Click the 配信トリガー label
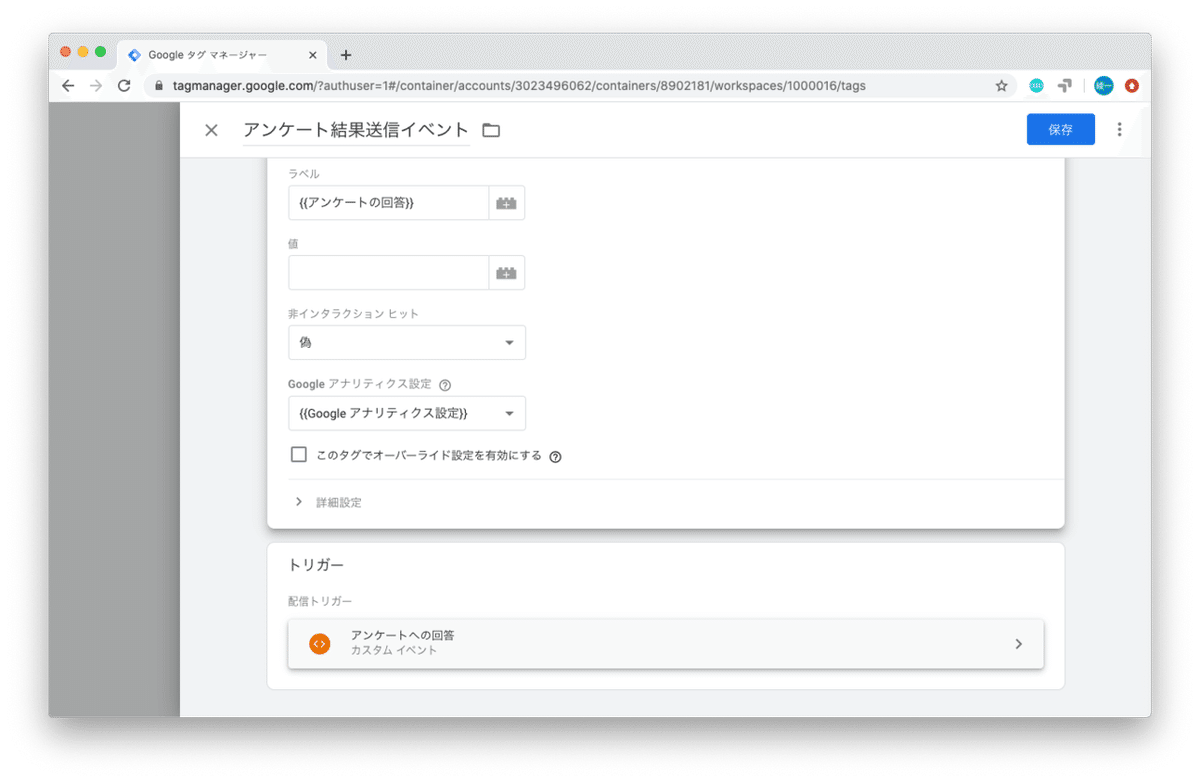The image size is (1200, 782). [320, 601]
